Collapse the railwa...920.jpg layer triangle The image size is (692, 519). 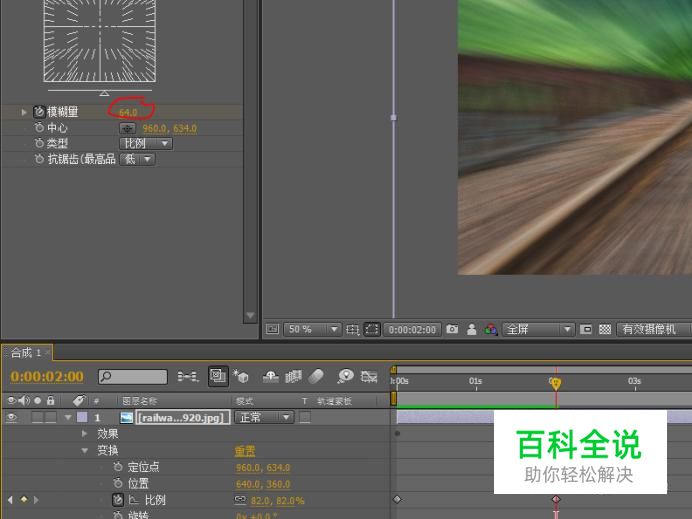pyautogui.click(x=68, y=417)
